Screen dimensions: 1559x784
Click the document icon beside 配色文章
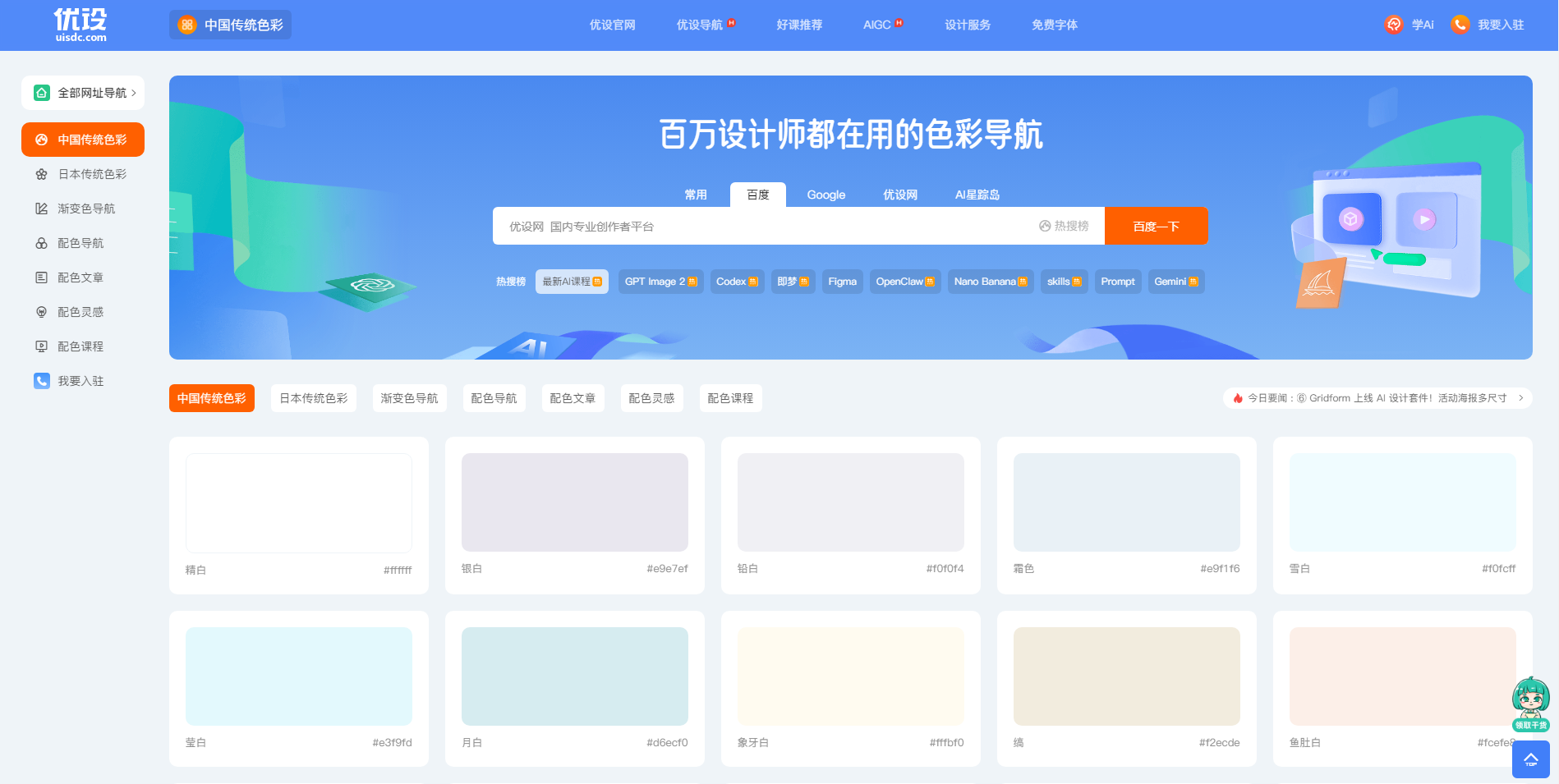[x=41, y=277]
